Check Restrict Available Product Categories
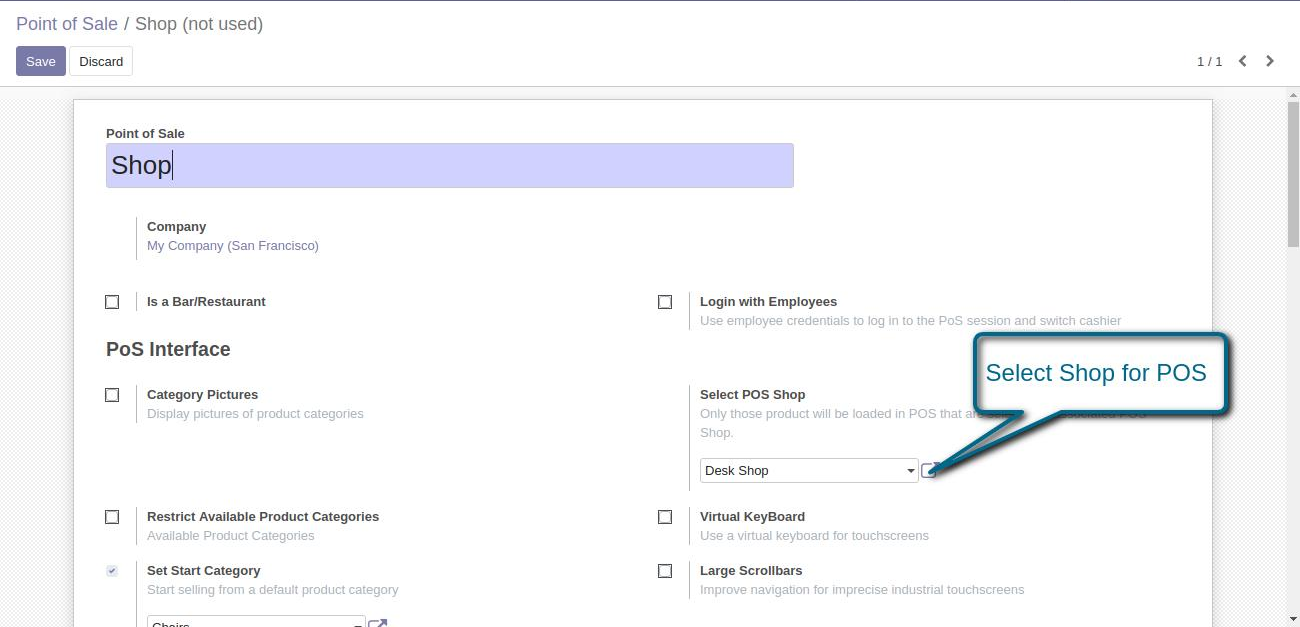1300x627 pixels. 112,517
